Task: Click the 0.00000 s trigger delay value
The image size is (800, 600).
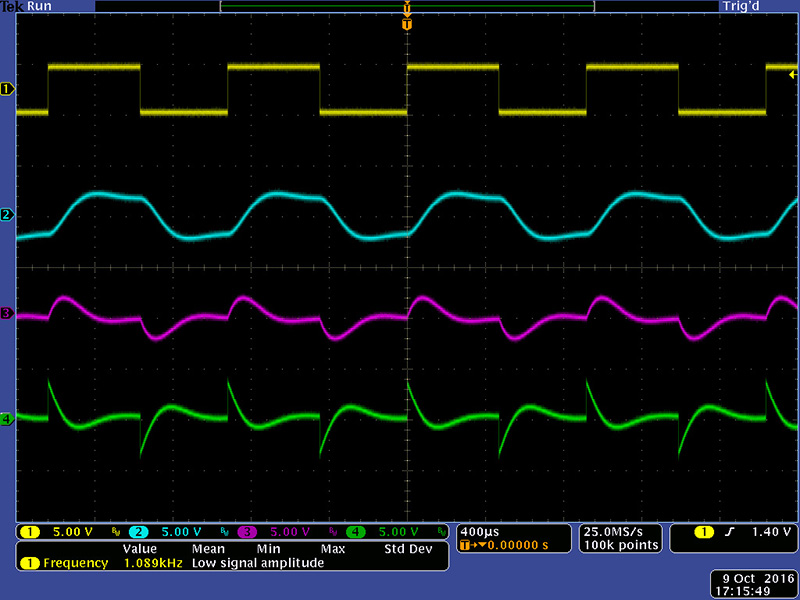Action: point(518,545)
